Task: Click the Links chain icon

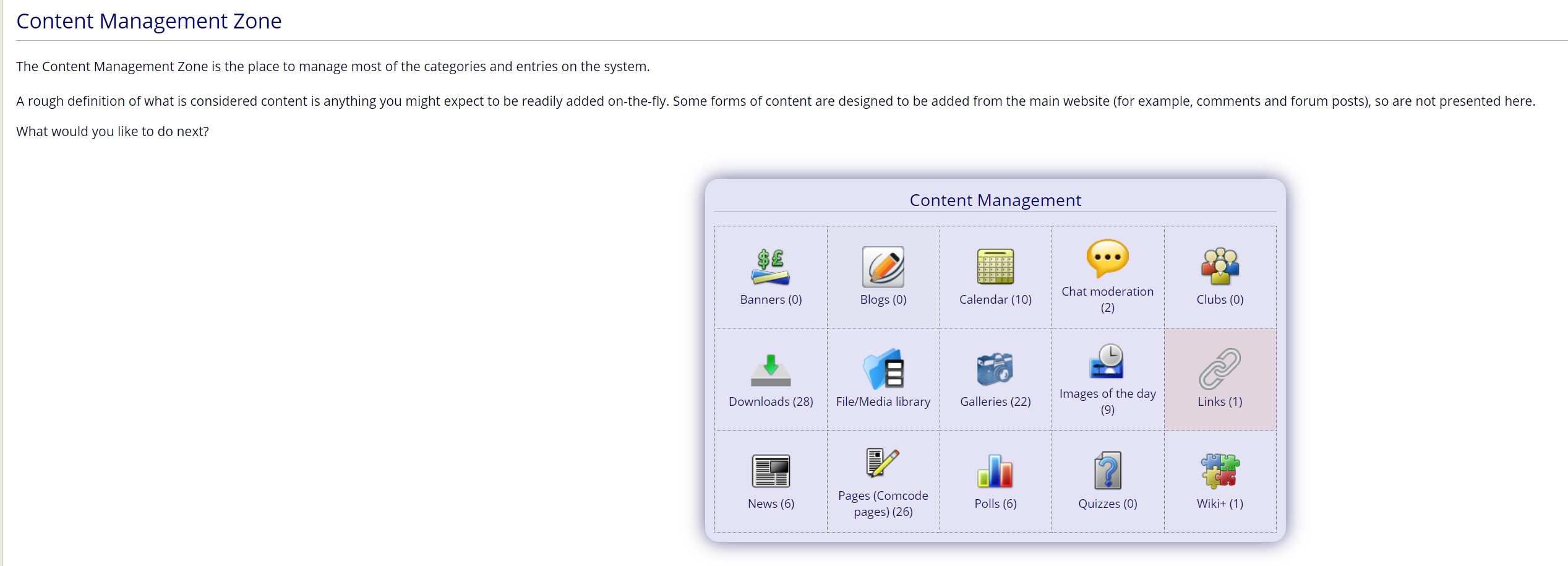Action: click(1219, 369)
